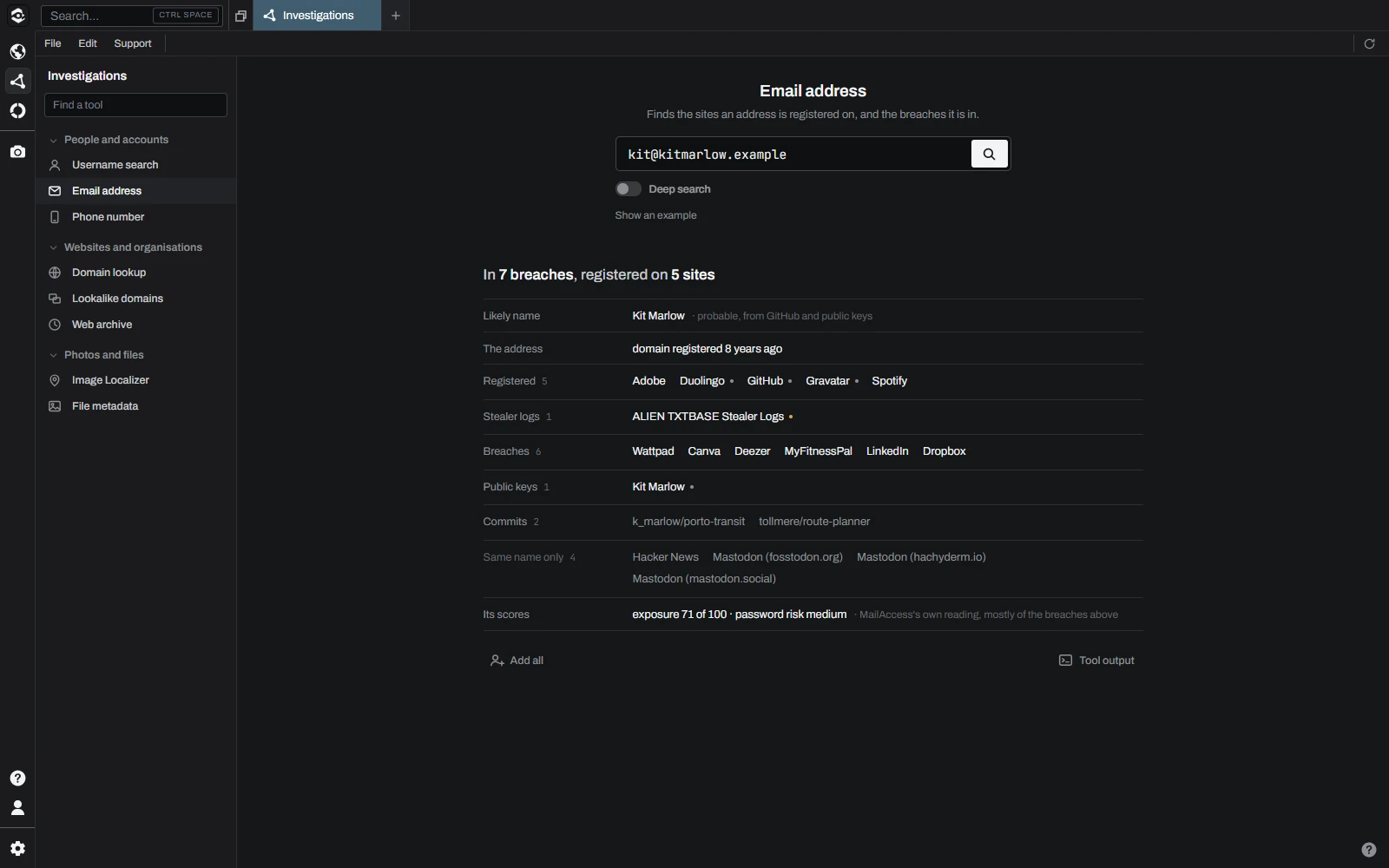Viewport: 1389px width, 868px height.
Task: Click the windows overview icon beside the search box
Action: point(240,16)
